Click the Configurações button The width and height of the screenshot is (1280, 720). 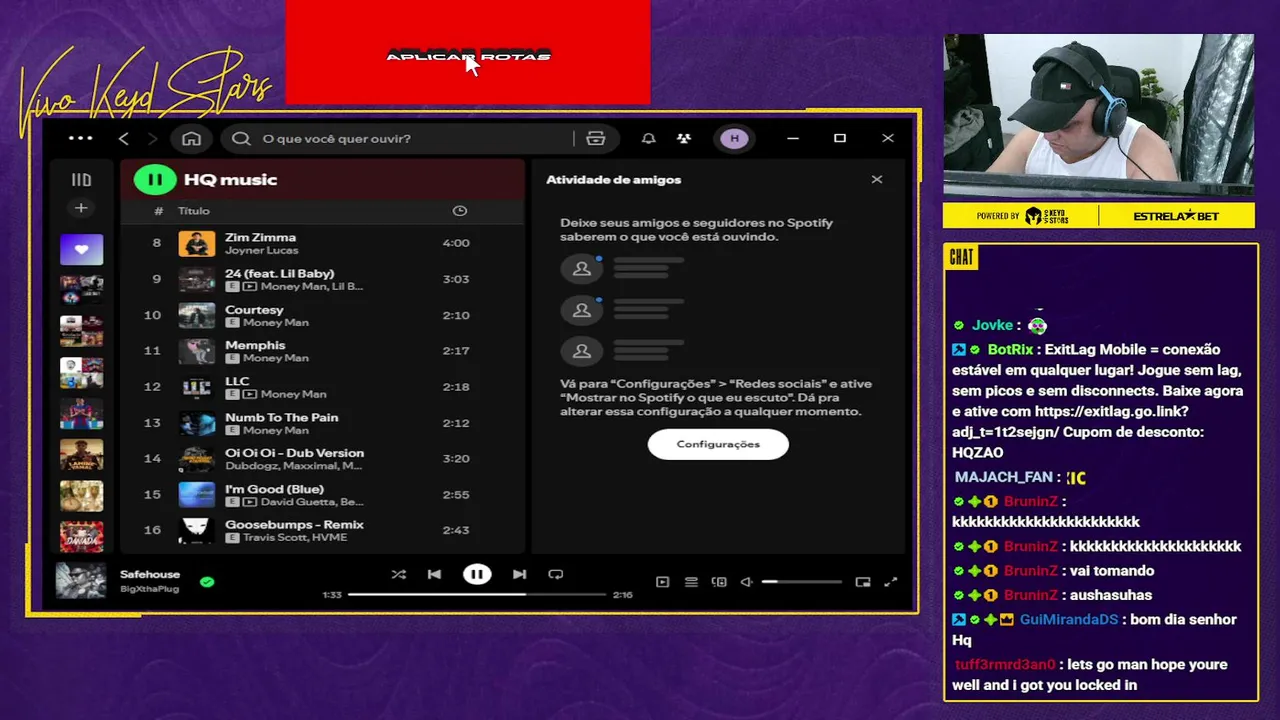(718, 444)
